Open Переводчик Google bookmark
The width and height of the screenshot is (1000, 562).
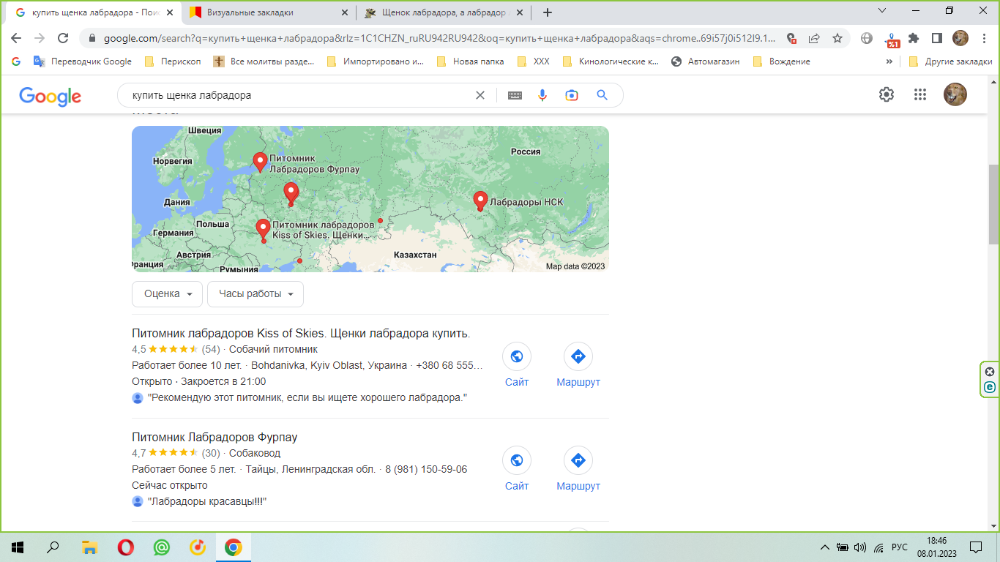83,61
